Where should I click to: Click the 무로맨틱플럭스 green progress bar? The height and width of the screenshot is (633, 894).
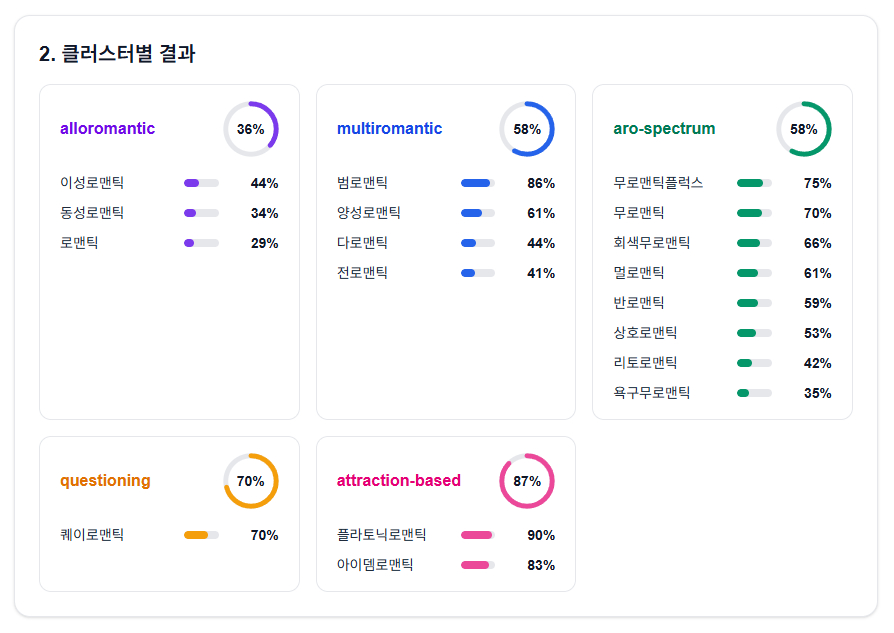point(754,183)
